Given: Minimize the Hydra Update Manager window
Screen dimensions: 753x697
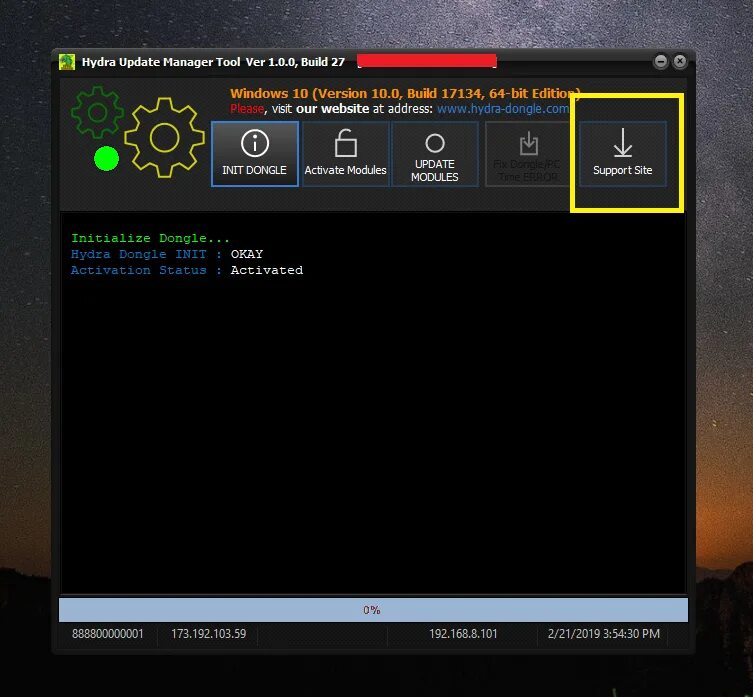Looking at the screenshot, I should 661,61.
